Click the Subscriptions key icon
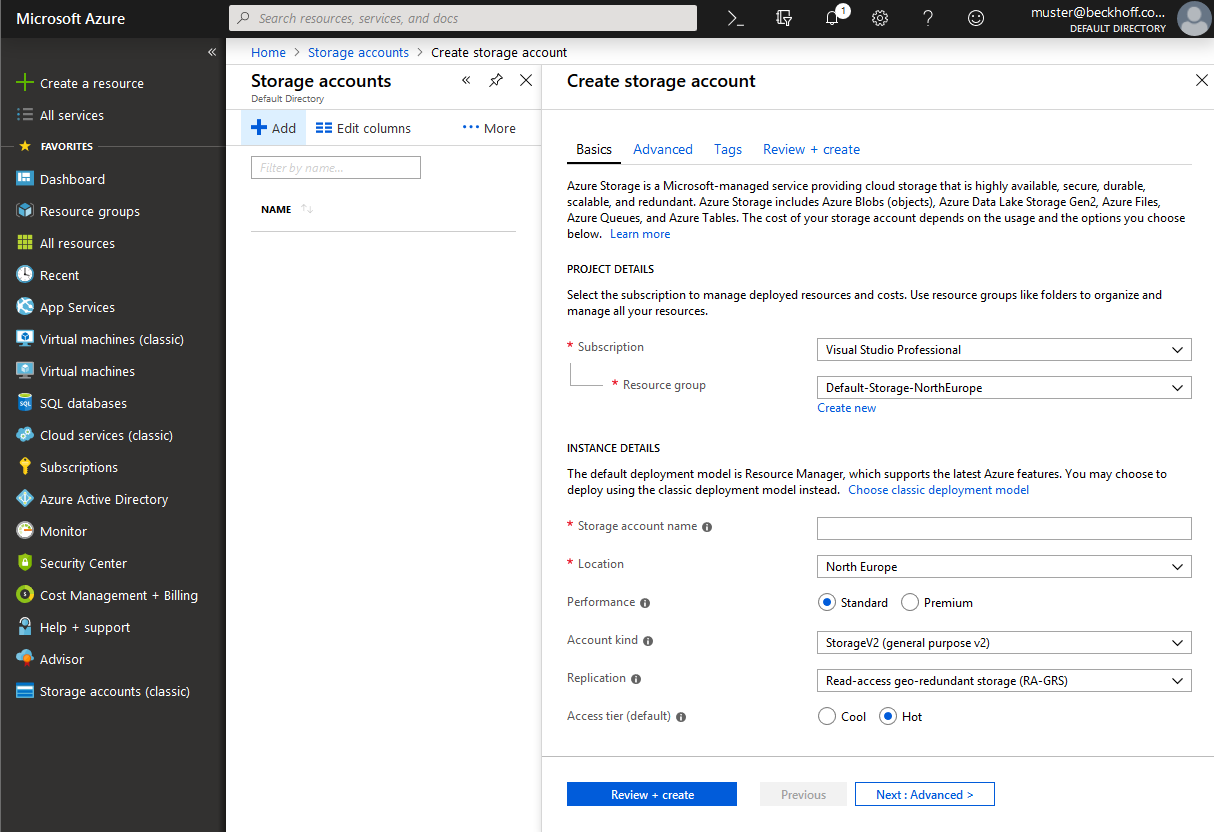The height and width of the screenshot is (832, 1214). pos(25,467)
